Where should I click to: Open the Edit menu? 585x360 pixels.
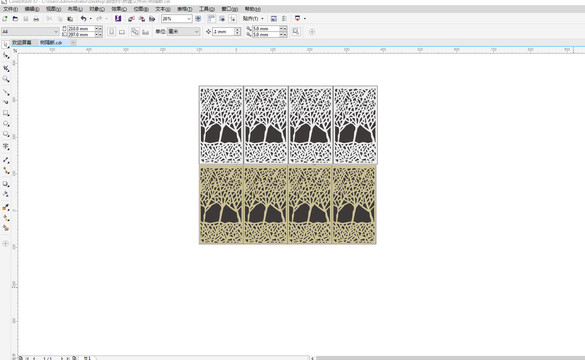tap(32, 9)
